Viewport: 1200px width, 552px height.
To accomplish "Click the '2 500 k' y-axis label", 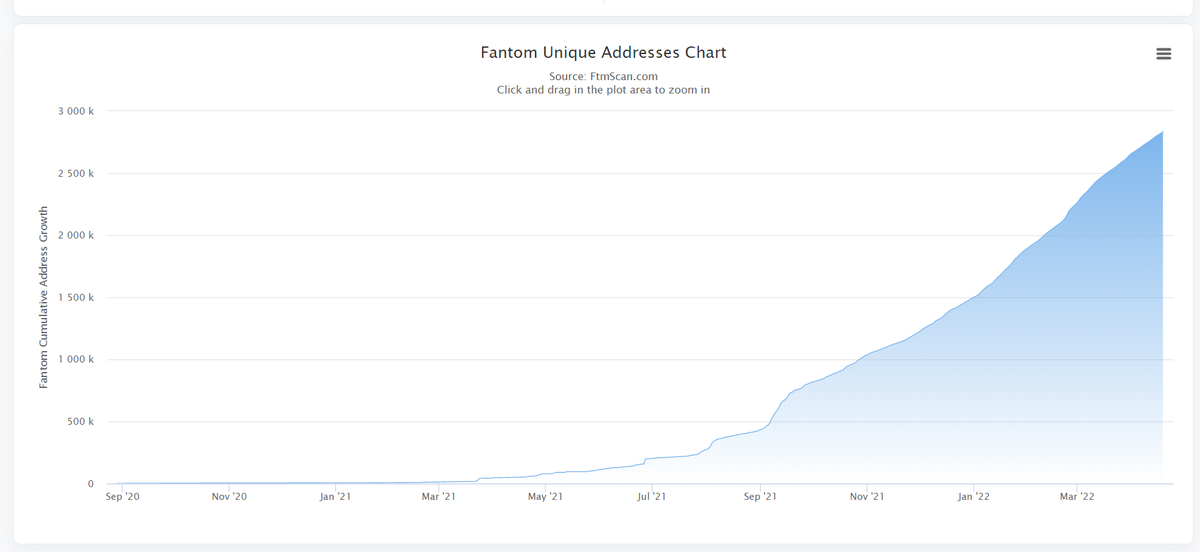I will 76,173.
